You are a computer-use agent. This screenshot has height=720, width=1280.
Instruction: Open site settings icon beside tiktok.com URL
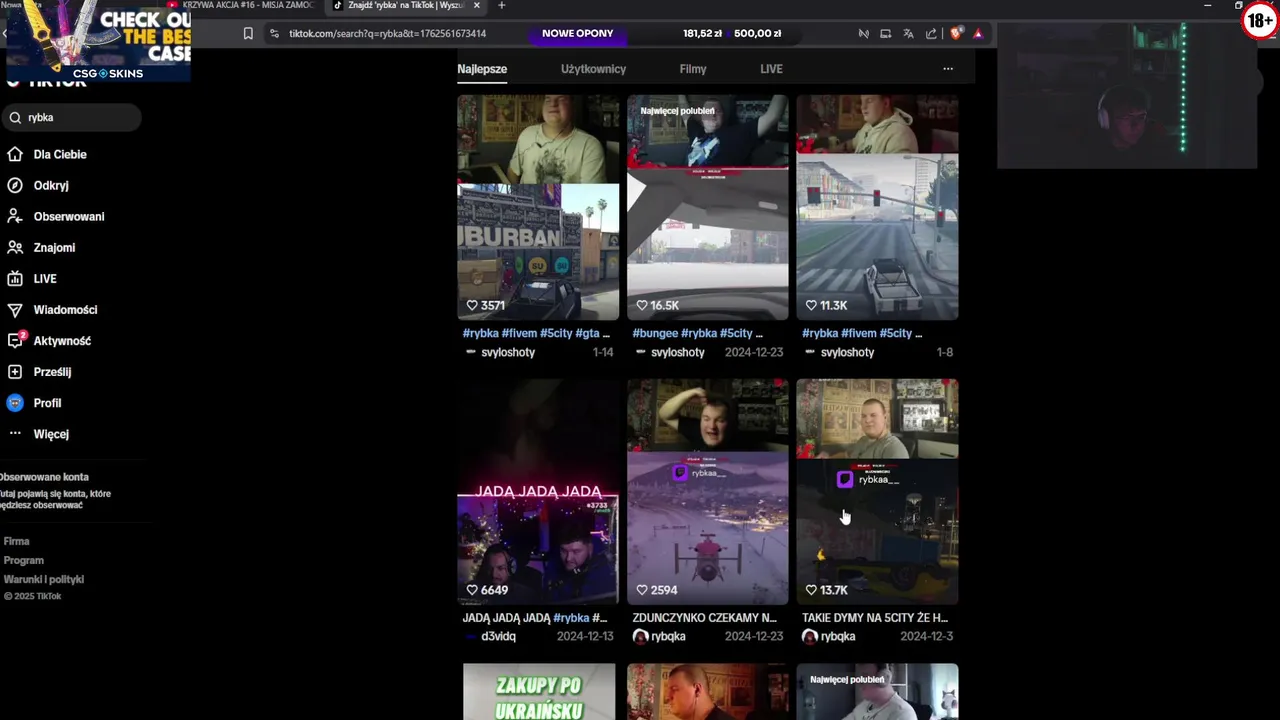(274, 33)
